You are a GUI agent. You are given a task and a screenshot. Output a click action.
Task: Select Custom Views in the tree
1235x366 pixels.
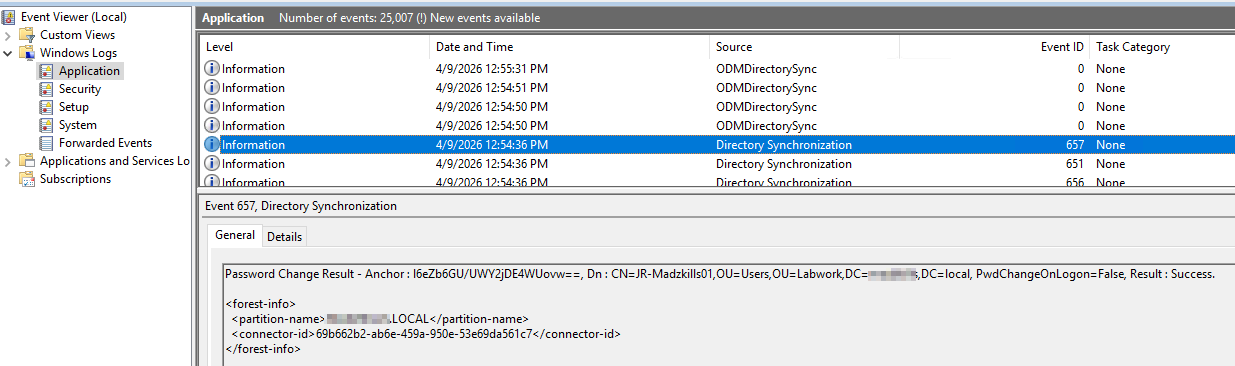pyautogui.click(x=77, y=35)
